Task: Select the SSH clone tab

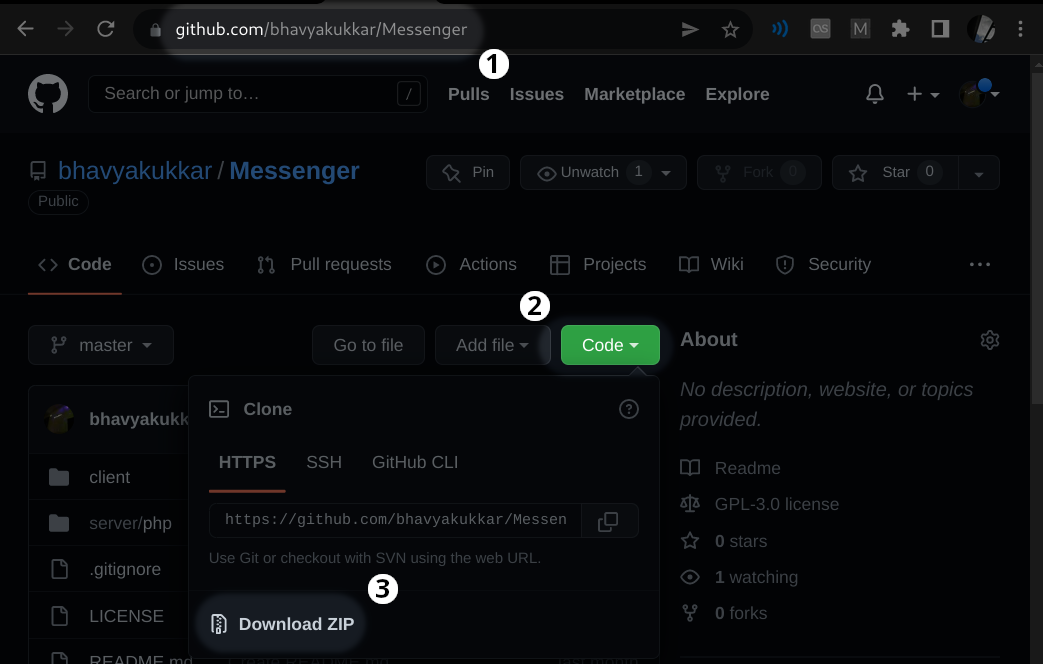Action: point(324,462)
